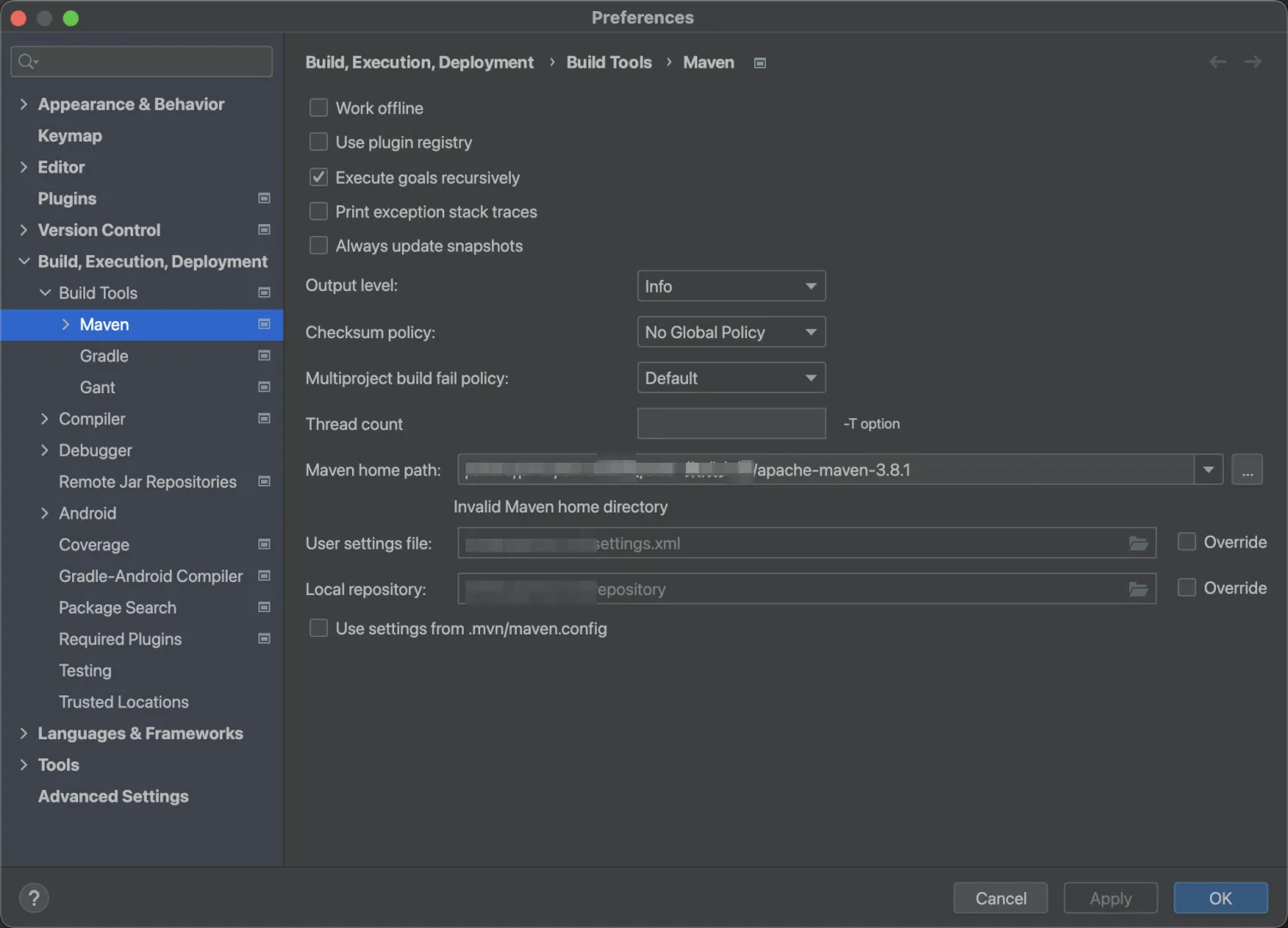The height and width of the screenshot is (928, 1288).
Task: Open the Output level dropdown
Action: tap(731, 286)
